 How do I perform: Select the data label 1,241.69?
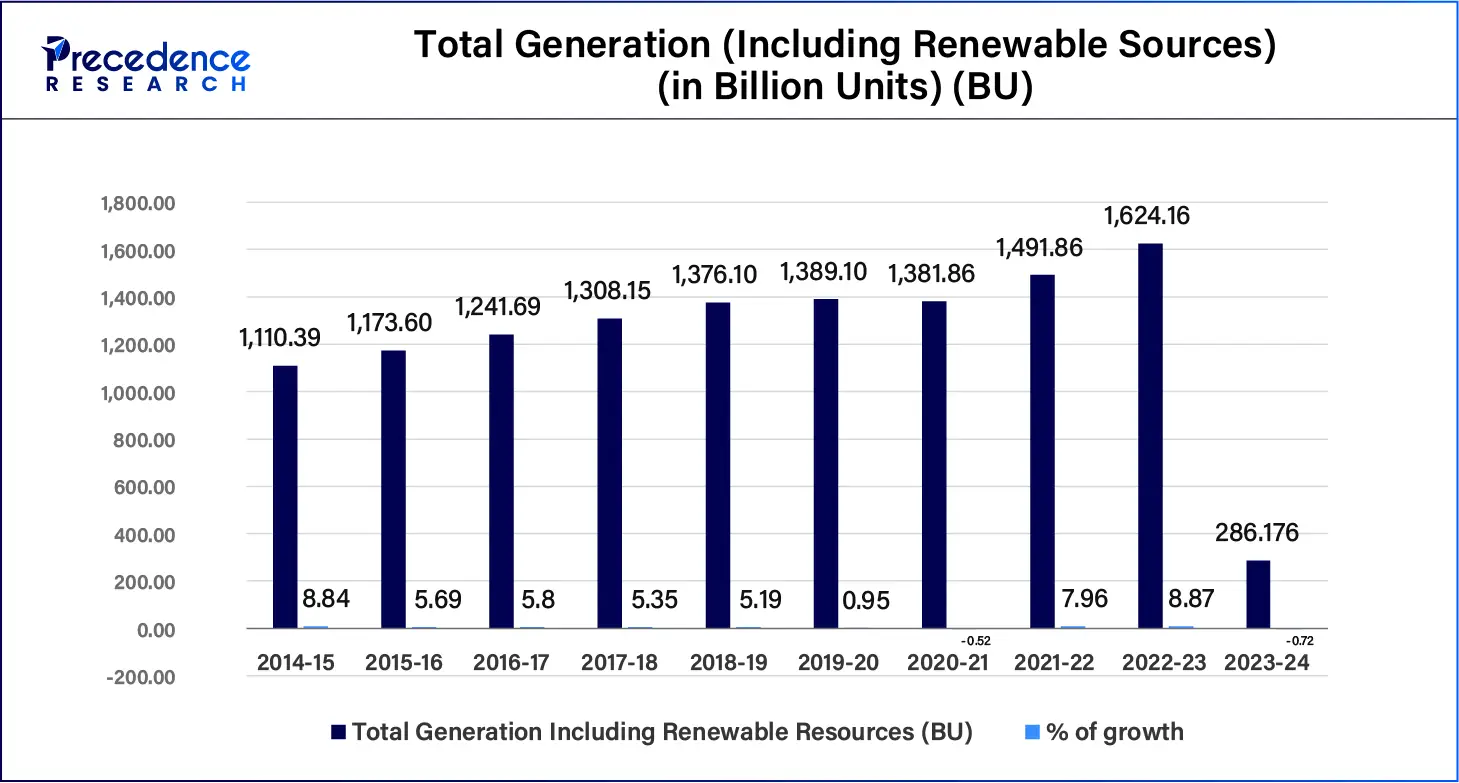tap(498, 307)
